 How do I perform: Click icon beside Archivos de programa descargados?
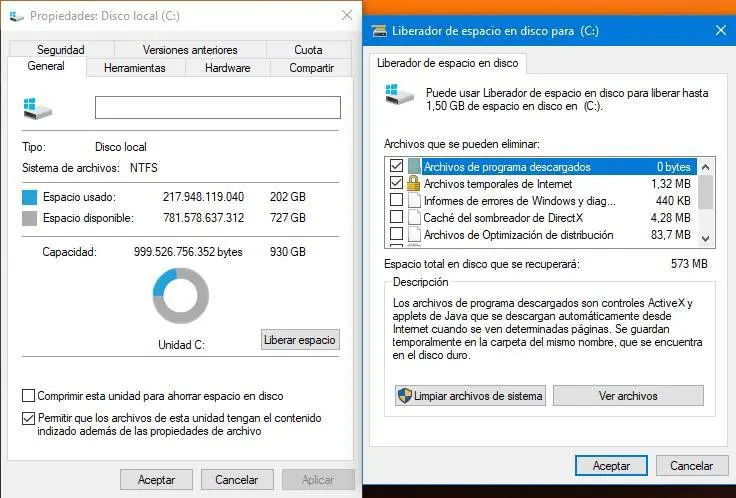414,167
